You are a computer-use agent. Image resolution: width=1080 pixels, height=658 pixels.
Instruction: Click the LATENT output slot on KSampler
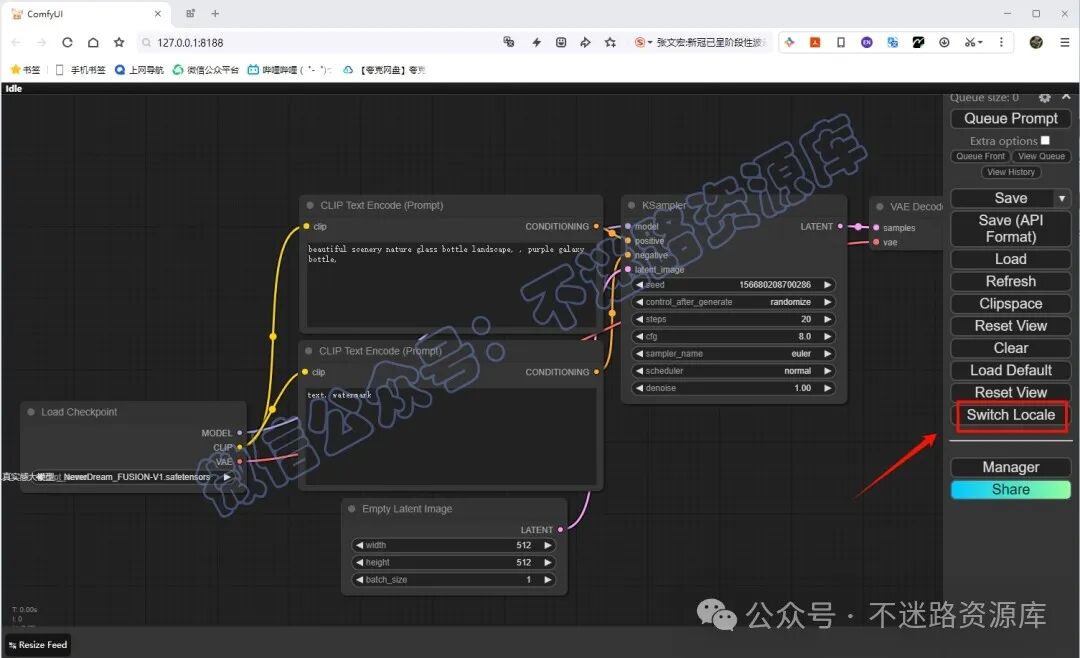click(840, 226)
